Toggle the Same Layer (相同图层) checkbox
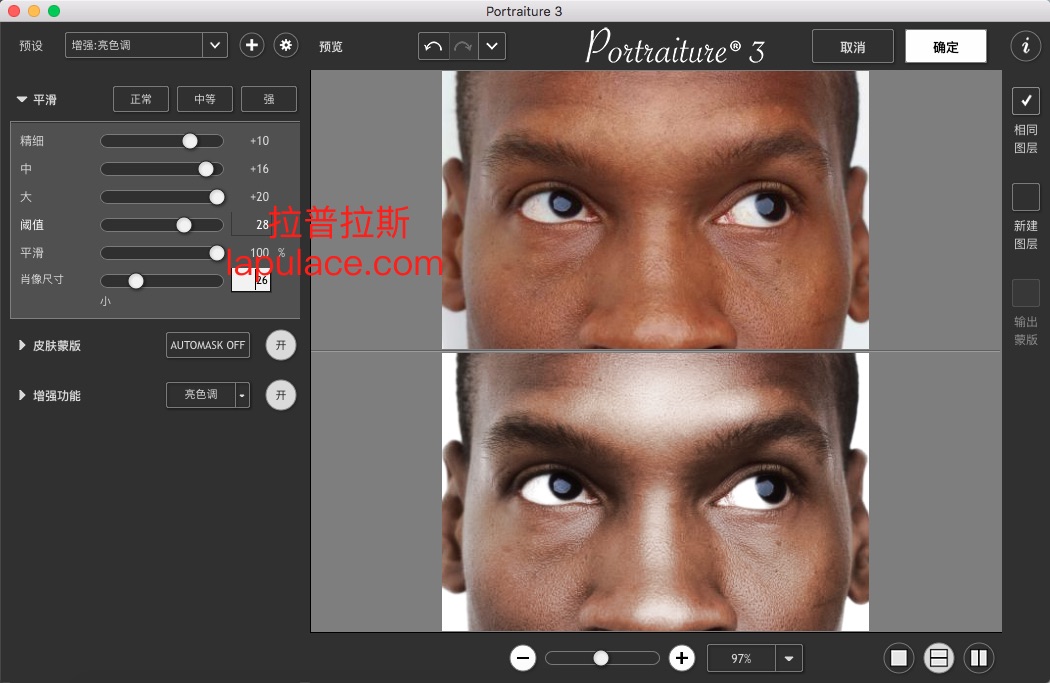 point(1025,101)
